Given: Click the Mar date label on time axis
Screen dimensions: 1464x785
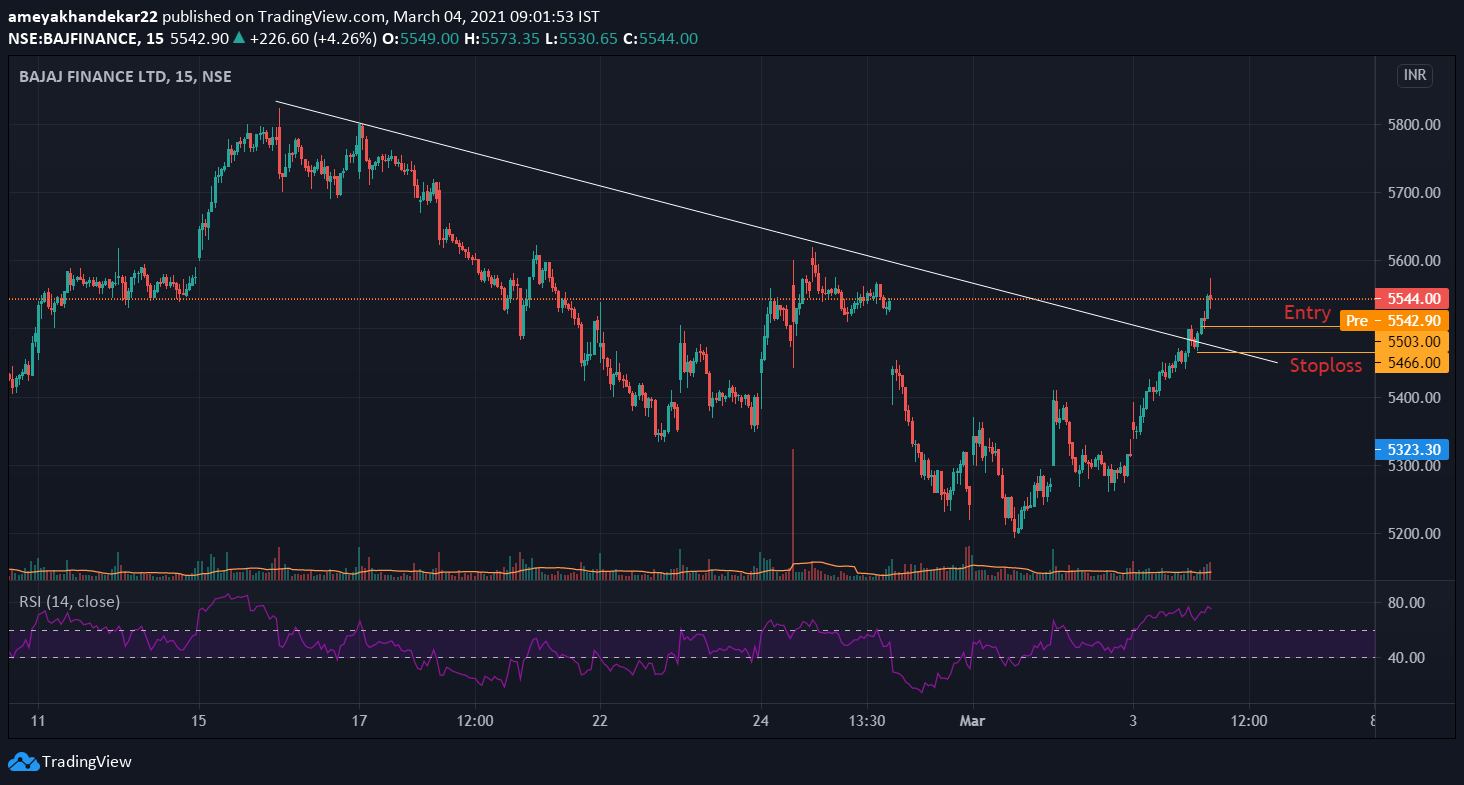Looking at the screenshot, I should (x=973, y=721).
